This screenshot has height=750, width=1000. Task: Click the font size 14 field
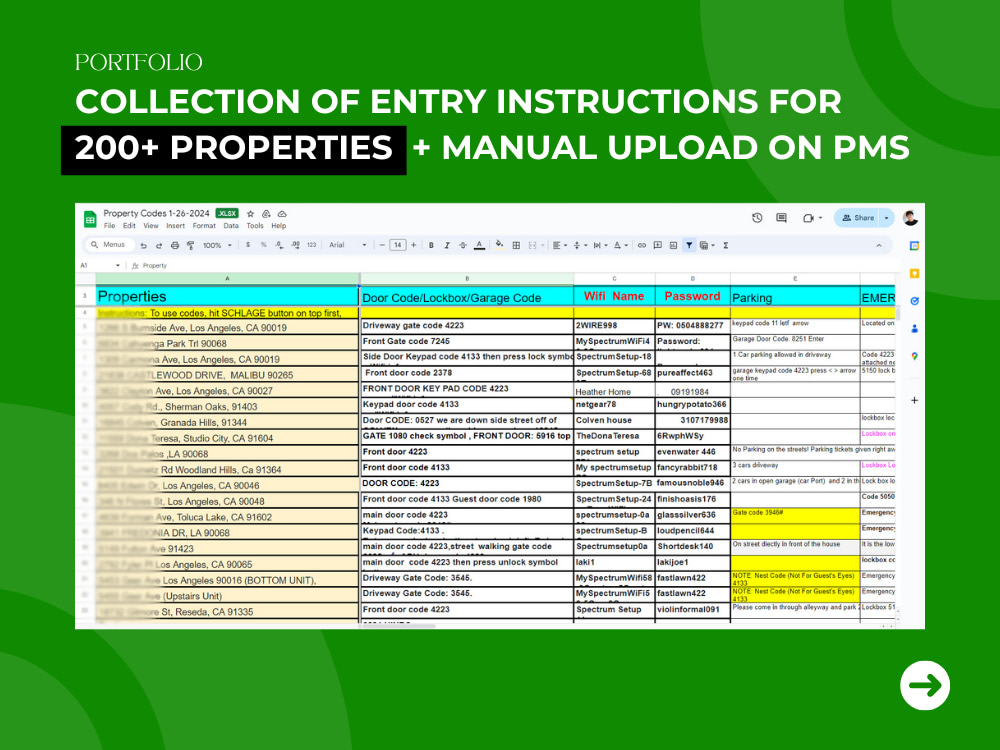pyautogui.click(x=397, y=245)
